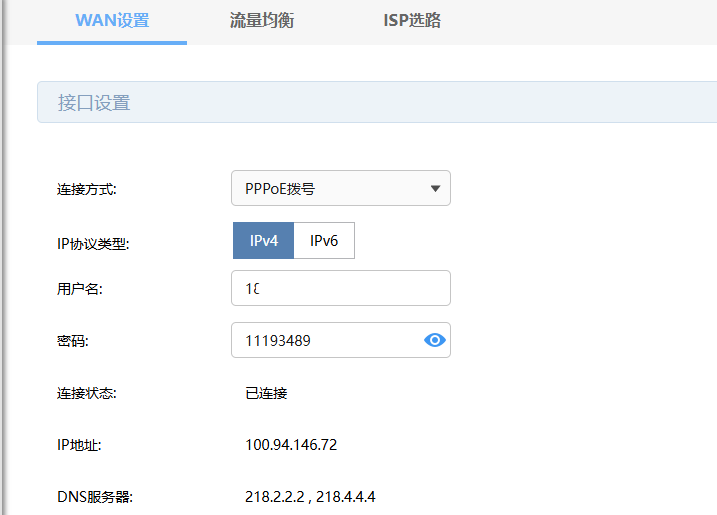This screenshot has width=717, height=515.
Task: Click the dropdown arrow beside PPPoE拨号
Action: 435,188
